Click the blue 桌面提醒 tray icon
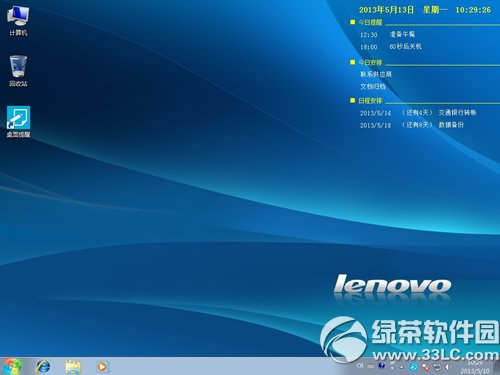 click(x=413, y=367)
